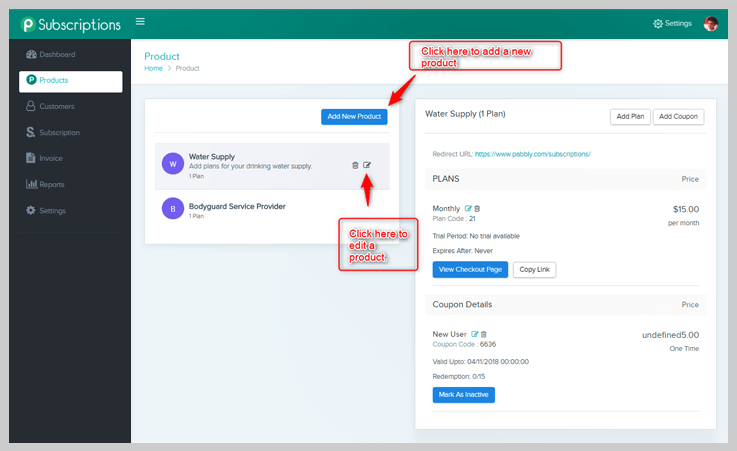Click the PLANS section header
Screen dimensions: 737x451
446,179
